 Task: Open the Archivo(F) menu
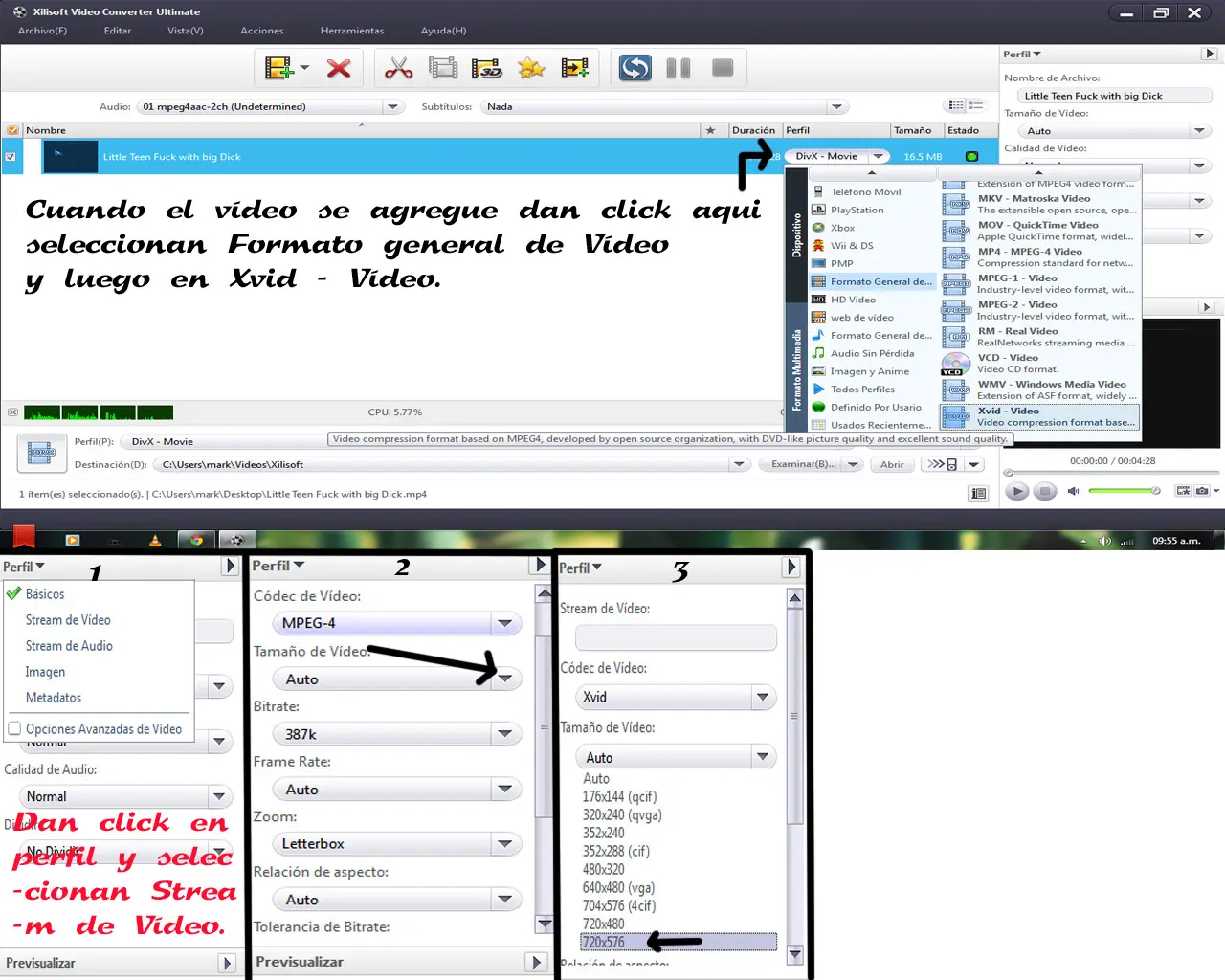click(x=42, y=31)
